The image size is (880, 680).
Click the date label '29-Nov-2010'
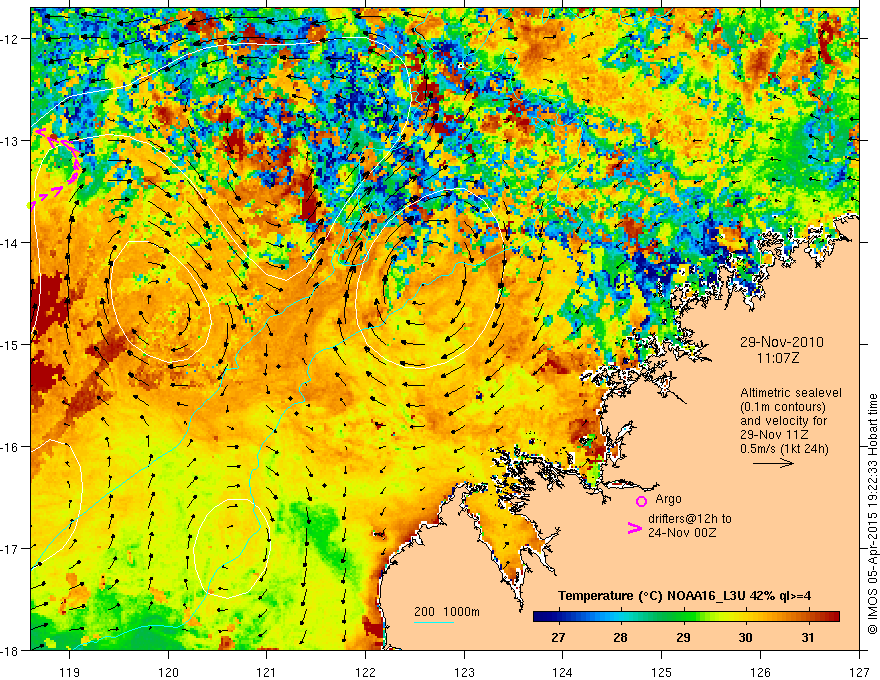tap(781, 342)
